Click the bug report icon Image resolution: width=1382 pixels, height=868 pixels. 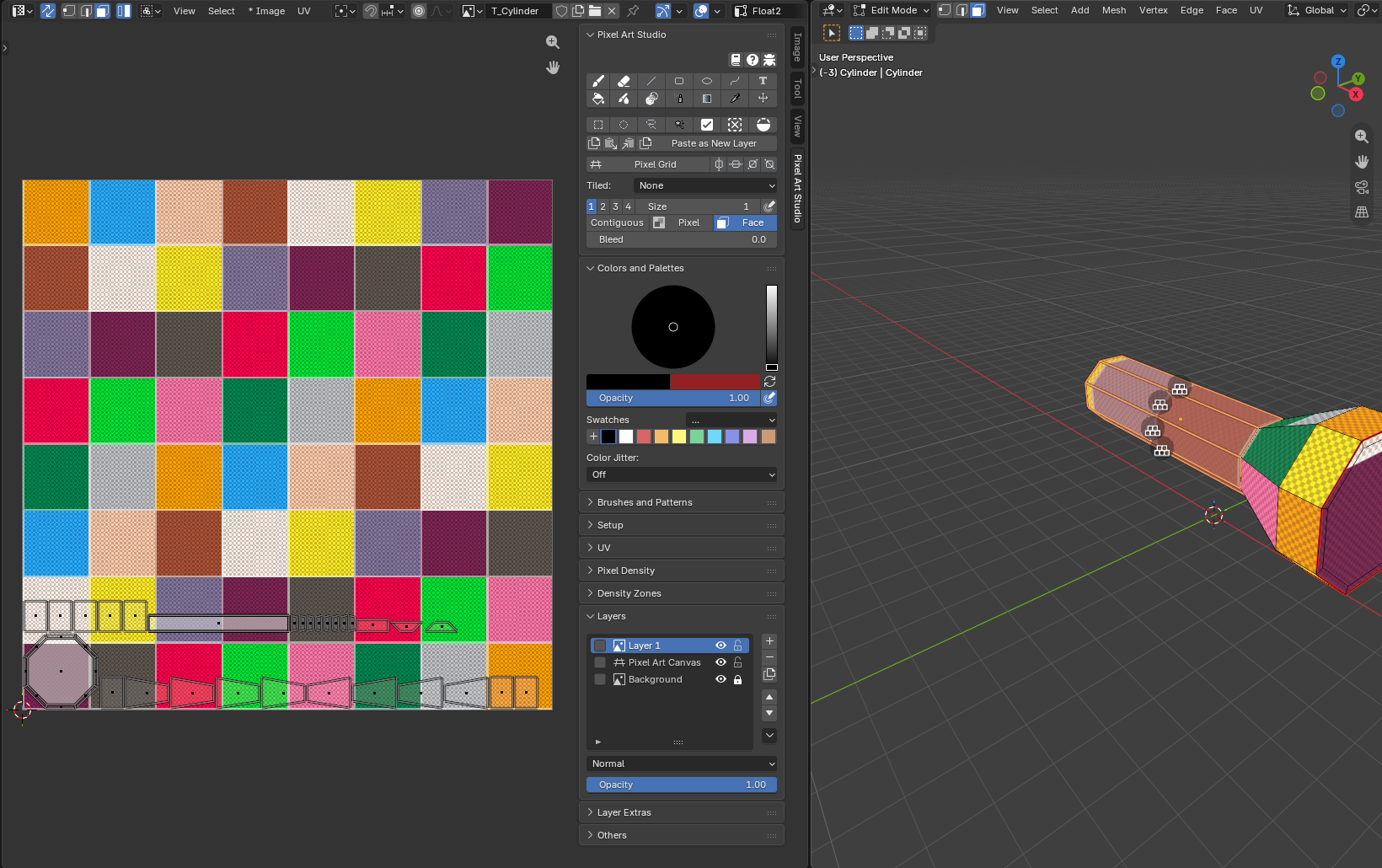click(x=769, y=60)
